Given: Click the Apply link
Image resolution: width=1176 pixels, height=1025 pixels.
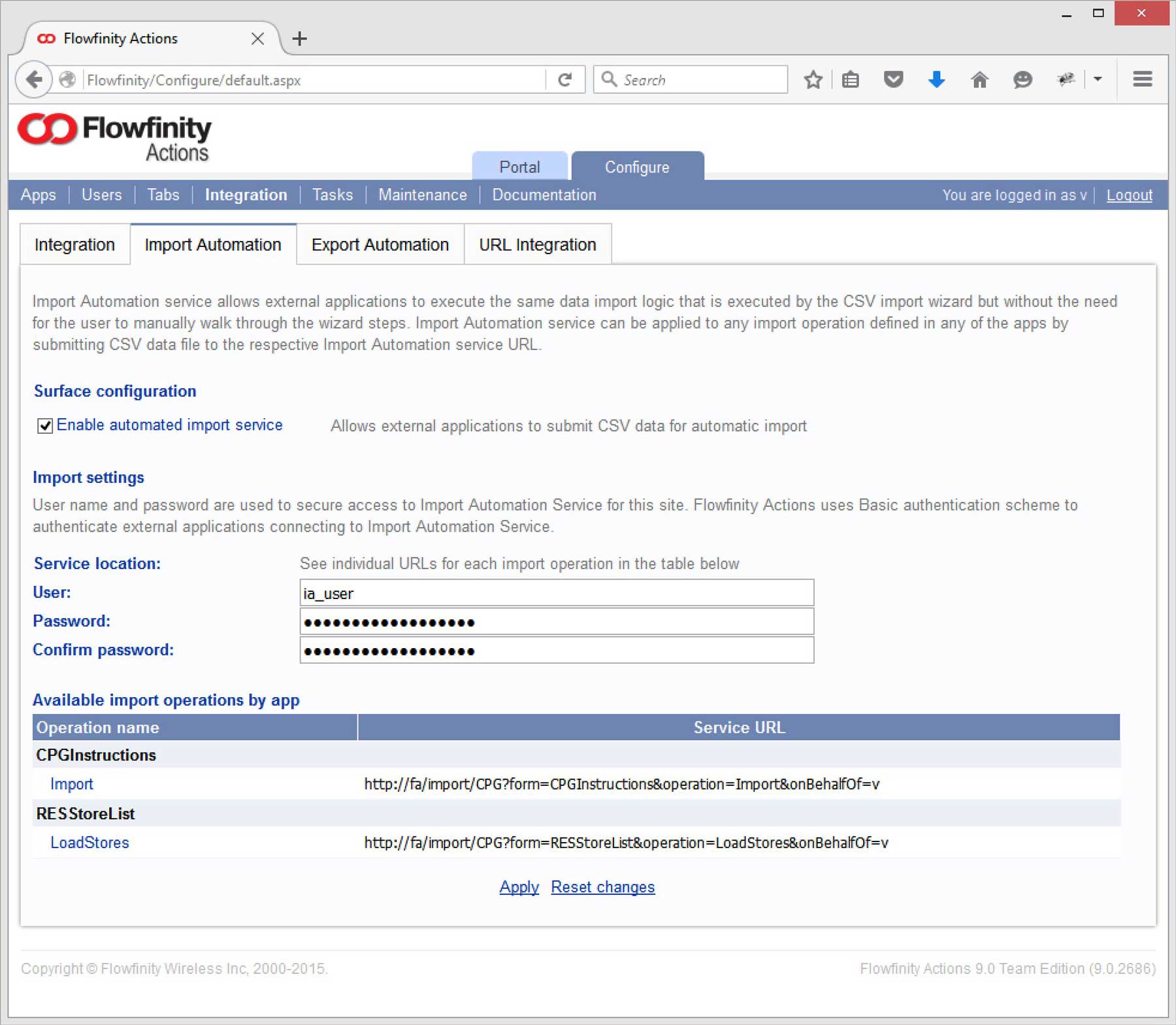Looking at the screenshot, I should [x=519, y=887].
